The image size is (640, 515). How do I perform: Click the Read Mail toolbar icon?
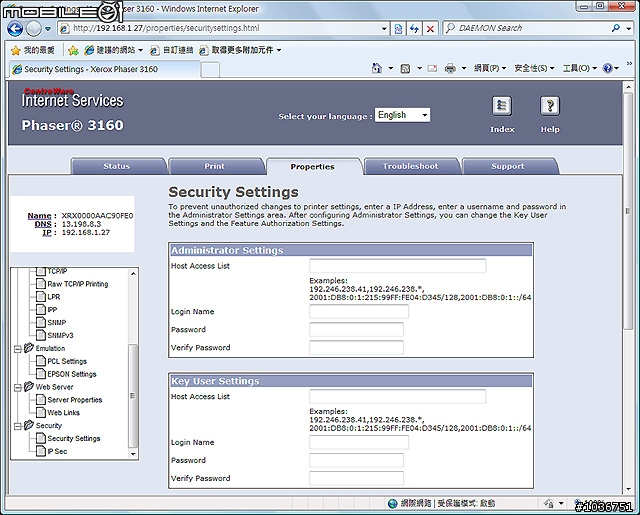point(432,69)
